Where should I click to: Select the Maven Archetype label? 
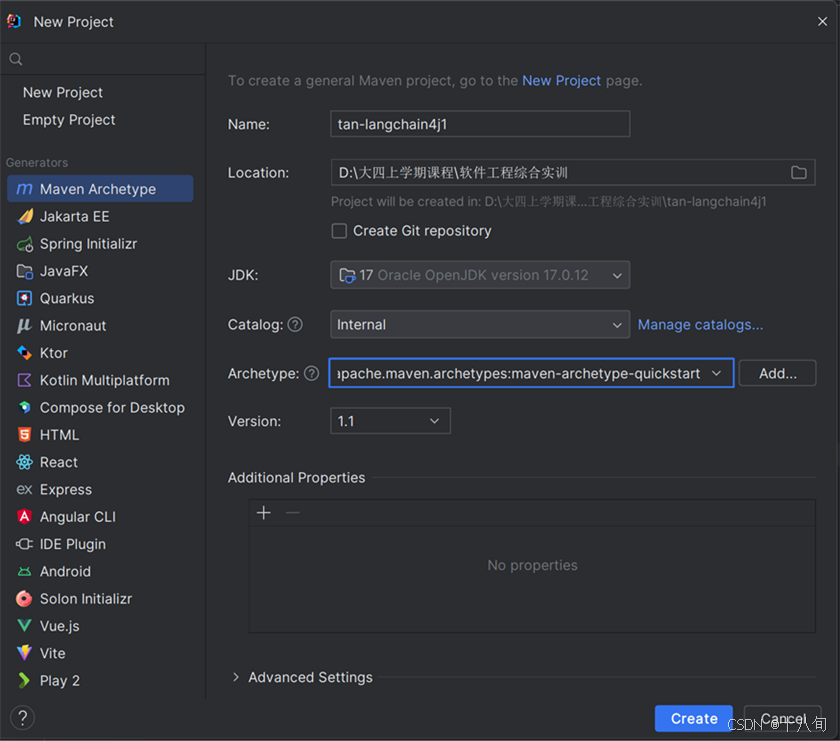(x=98, y=189)
